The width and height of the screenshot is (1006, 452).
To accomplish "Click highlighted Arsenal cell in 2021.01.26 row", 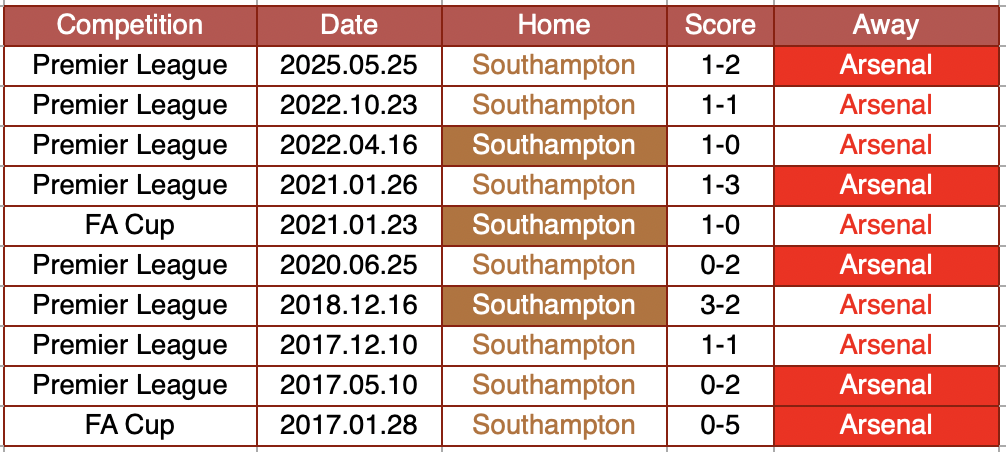I will click(886, 185).
